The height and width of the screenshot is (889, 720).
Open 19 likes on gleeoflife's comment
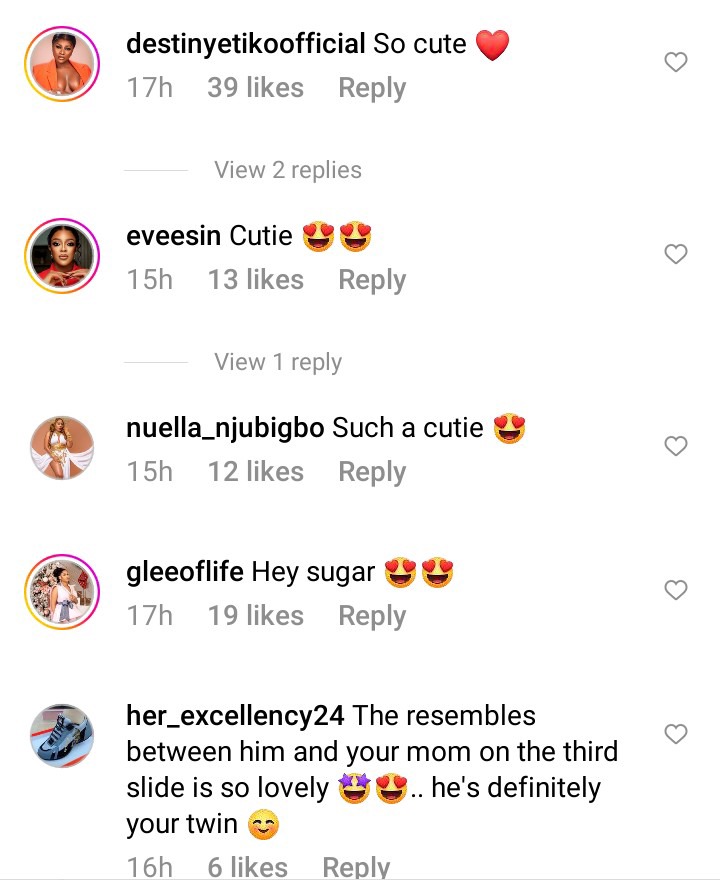pyautogui.click(x=255, y=616)
